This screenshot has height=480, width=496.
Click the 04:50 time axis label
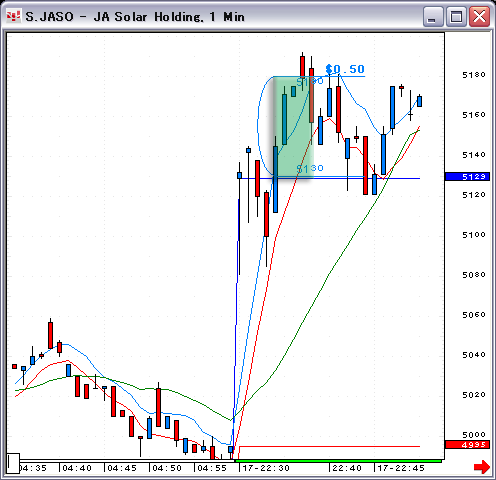pyautogui.click(x=167, y=468)
